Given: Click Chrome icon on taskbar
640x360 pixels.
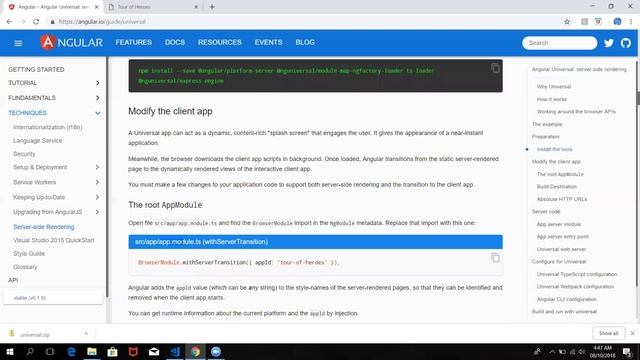Looking at the screenshot, I should point(196,351).
